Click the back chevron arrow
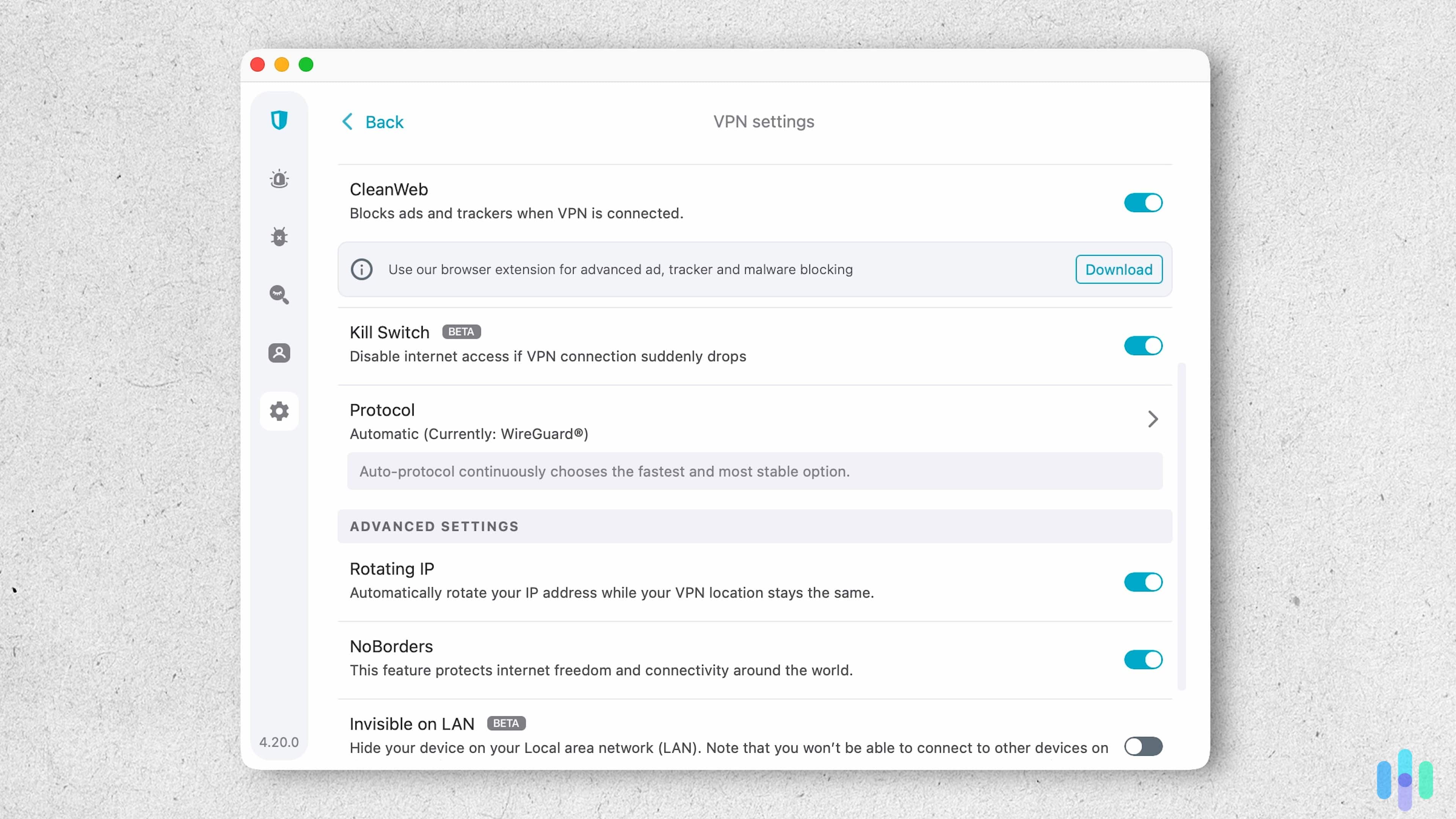Image resolution: width=1456 pixels, height=819 pixels. tap(348, 121)
